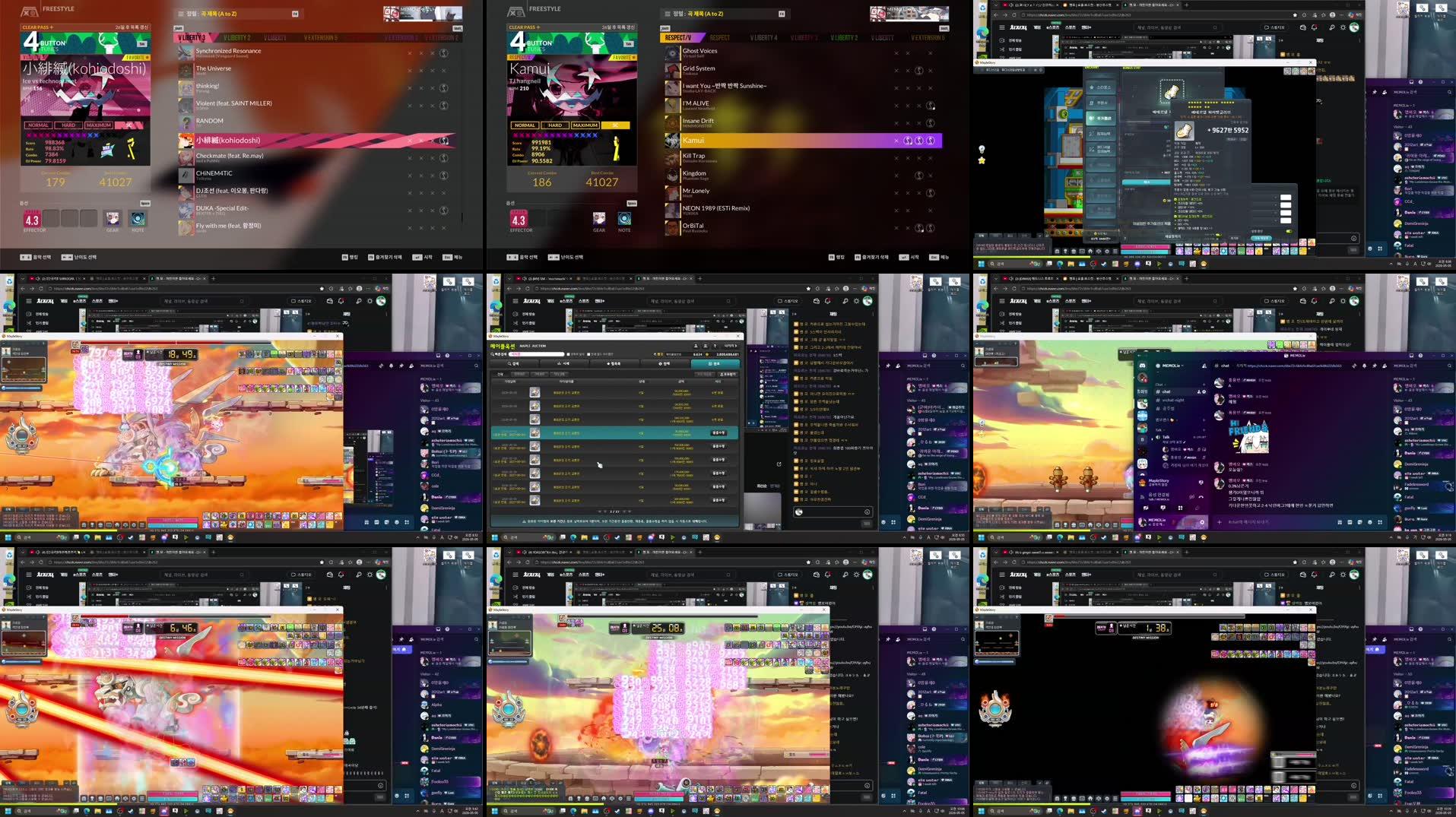This screenshot has width=1456, height=817.
Task: Choose MAXIMUM difficulty in the Kamui frame
Action: pyautogui.click(x=585, y=125)
